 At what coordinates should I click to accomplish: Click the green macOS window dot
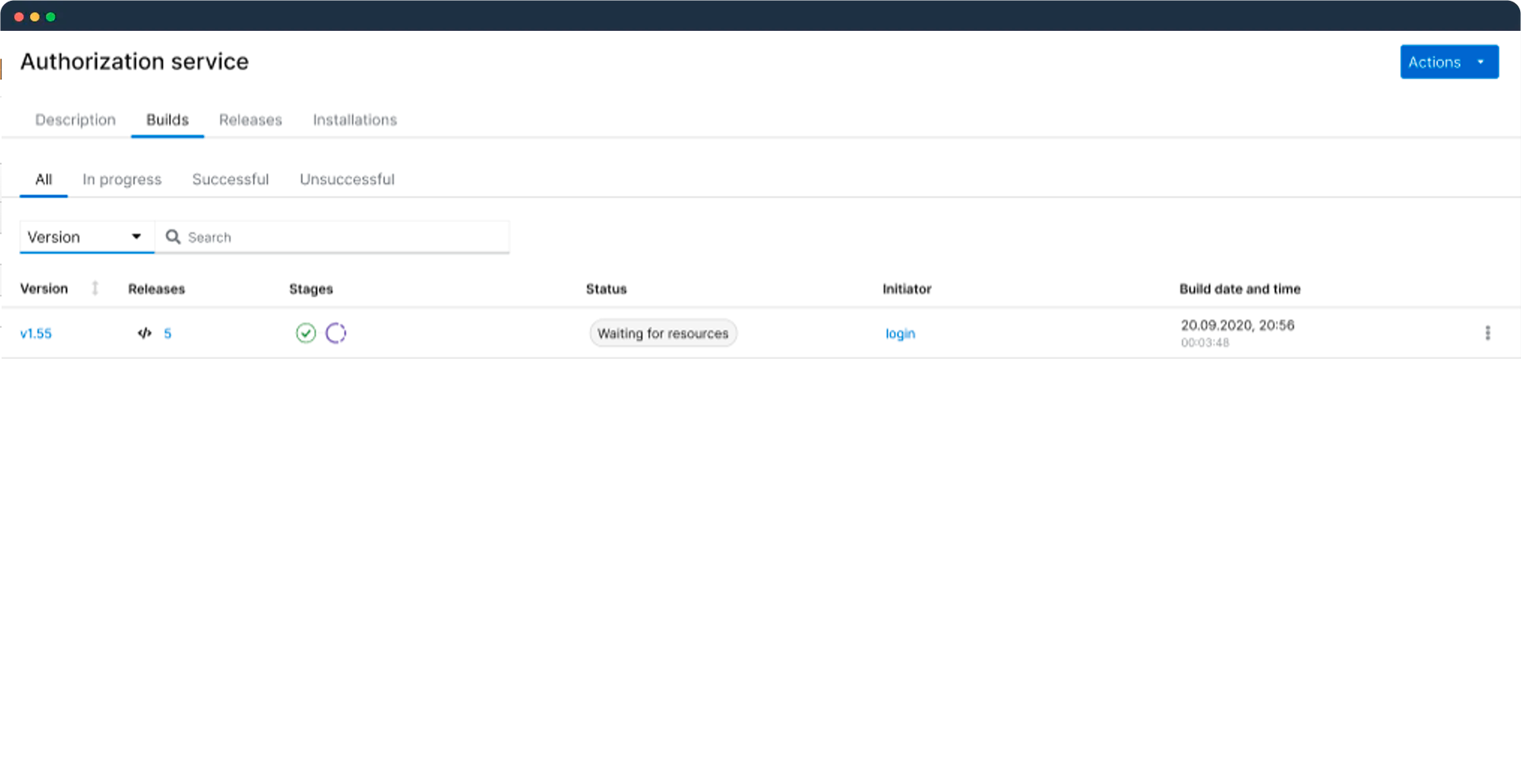click(51, 14)
